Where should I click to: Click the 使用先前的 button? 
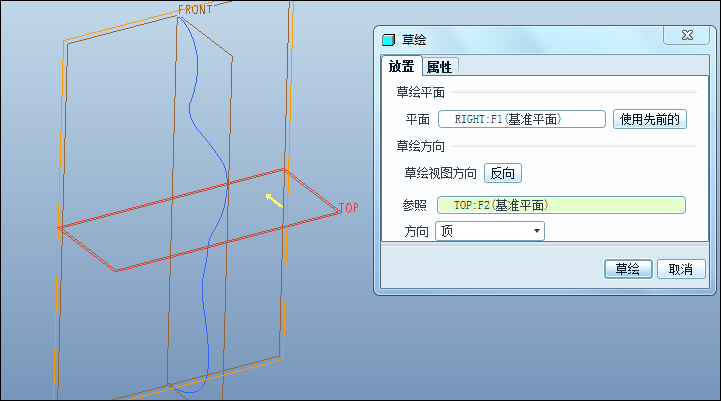(649, 119)
